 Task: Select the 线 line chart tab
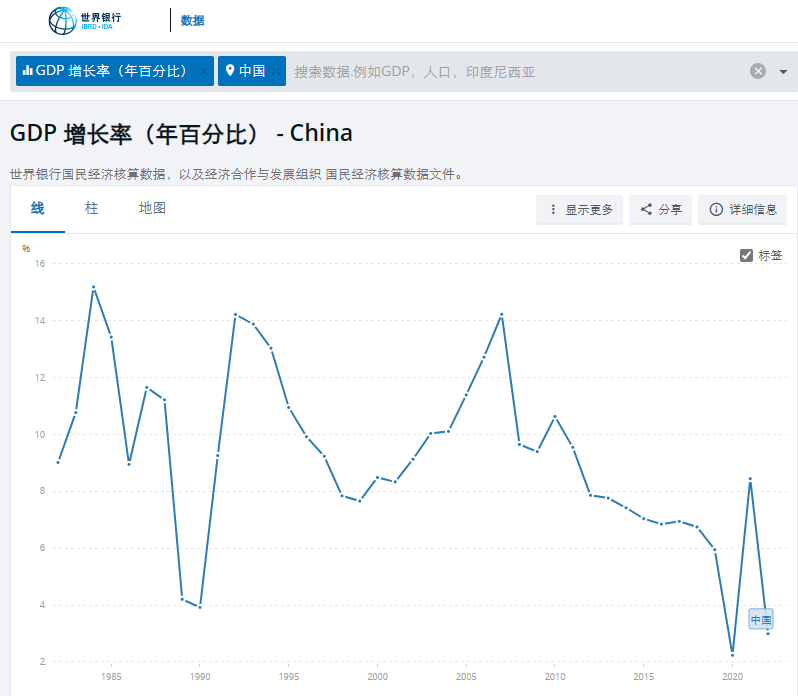coord(38,208)
